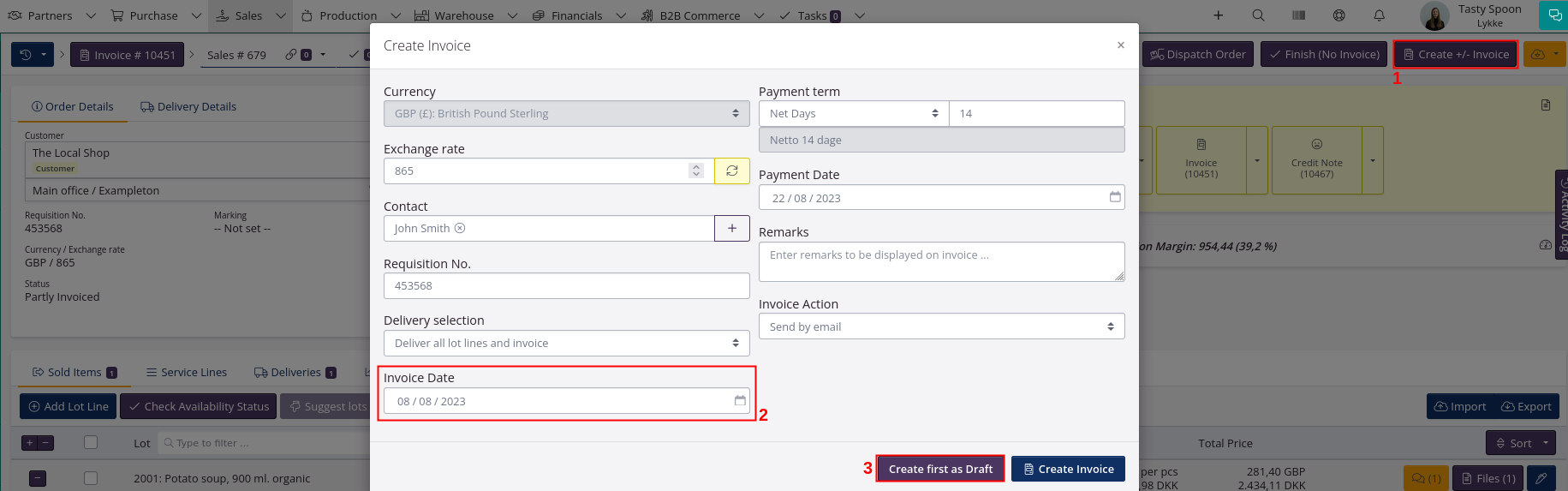
Task: Open the Payment Date calendar icon
Action: pyautogui.click(x=1115, y=197)
